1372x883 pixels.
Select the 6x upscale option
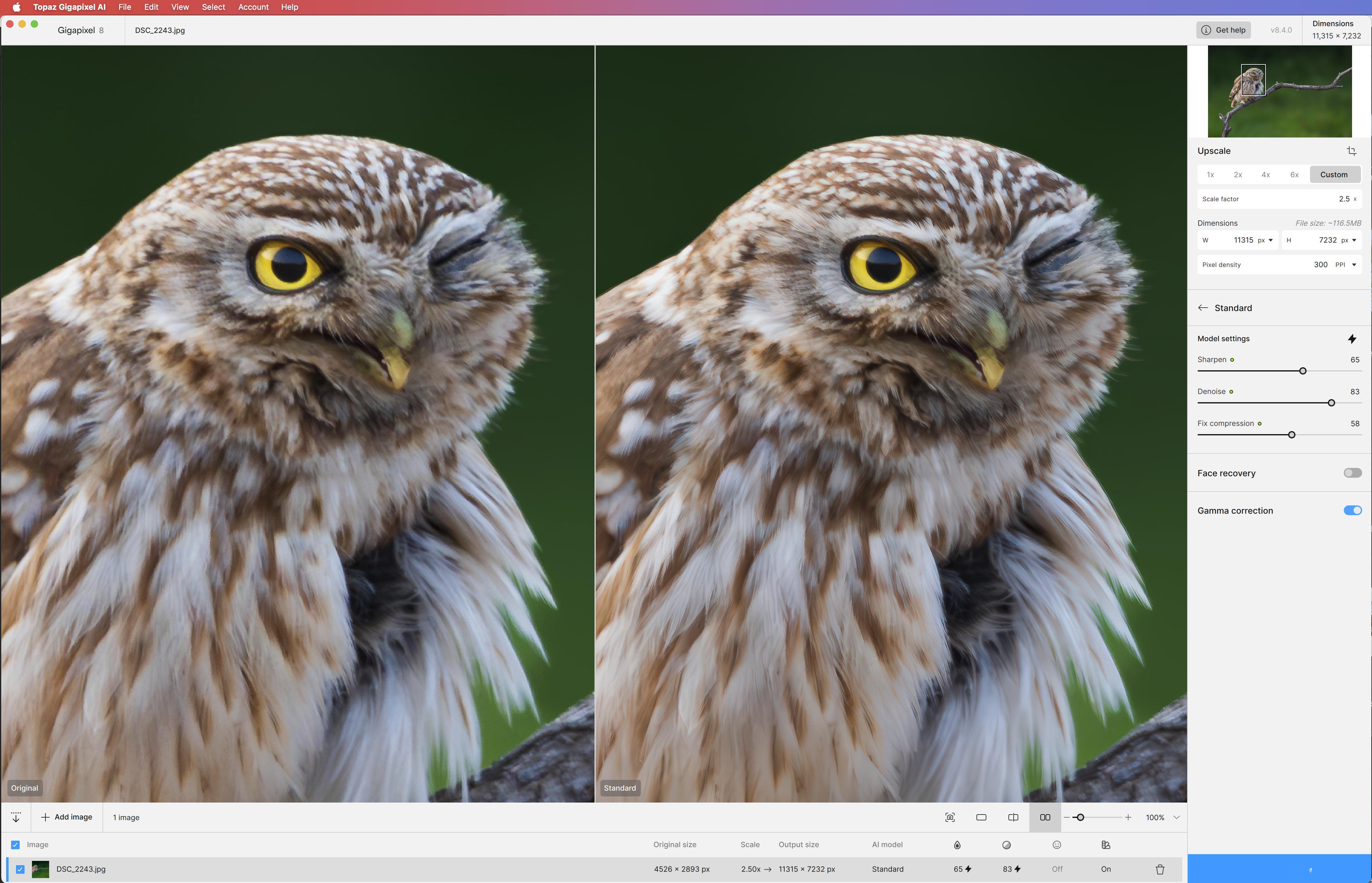pos(1295,175)
